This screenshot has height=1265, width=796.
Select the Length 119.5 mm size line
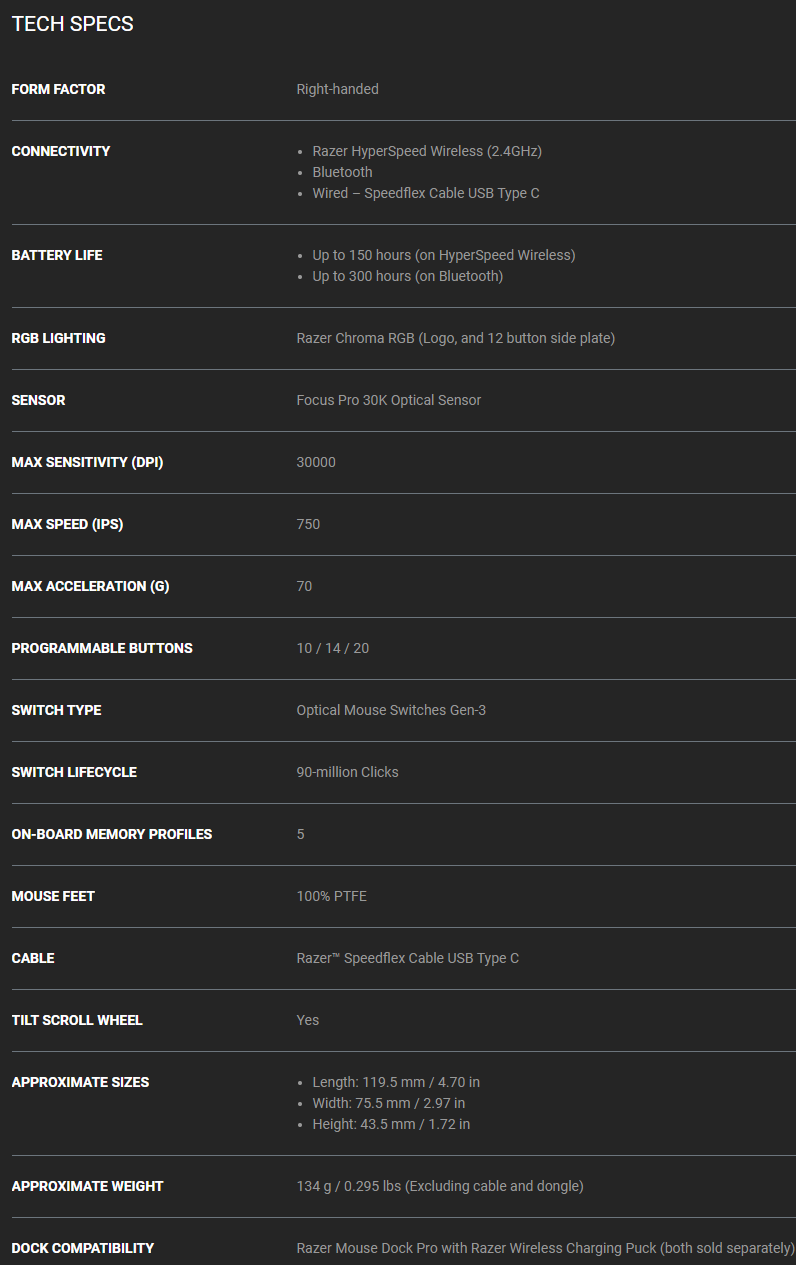click(396, 1082)
